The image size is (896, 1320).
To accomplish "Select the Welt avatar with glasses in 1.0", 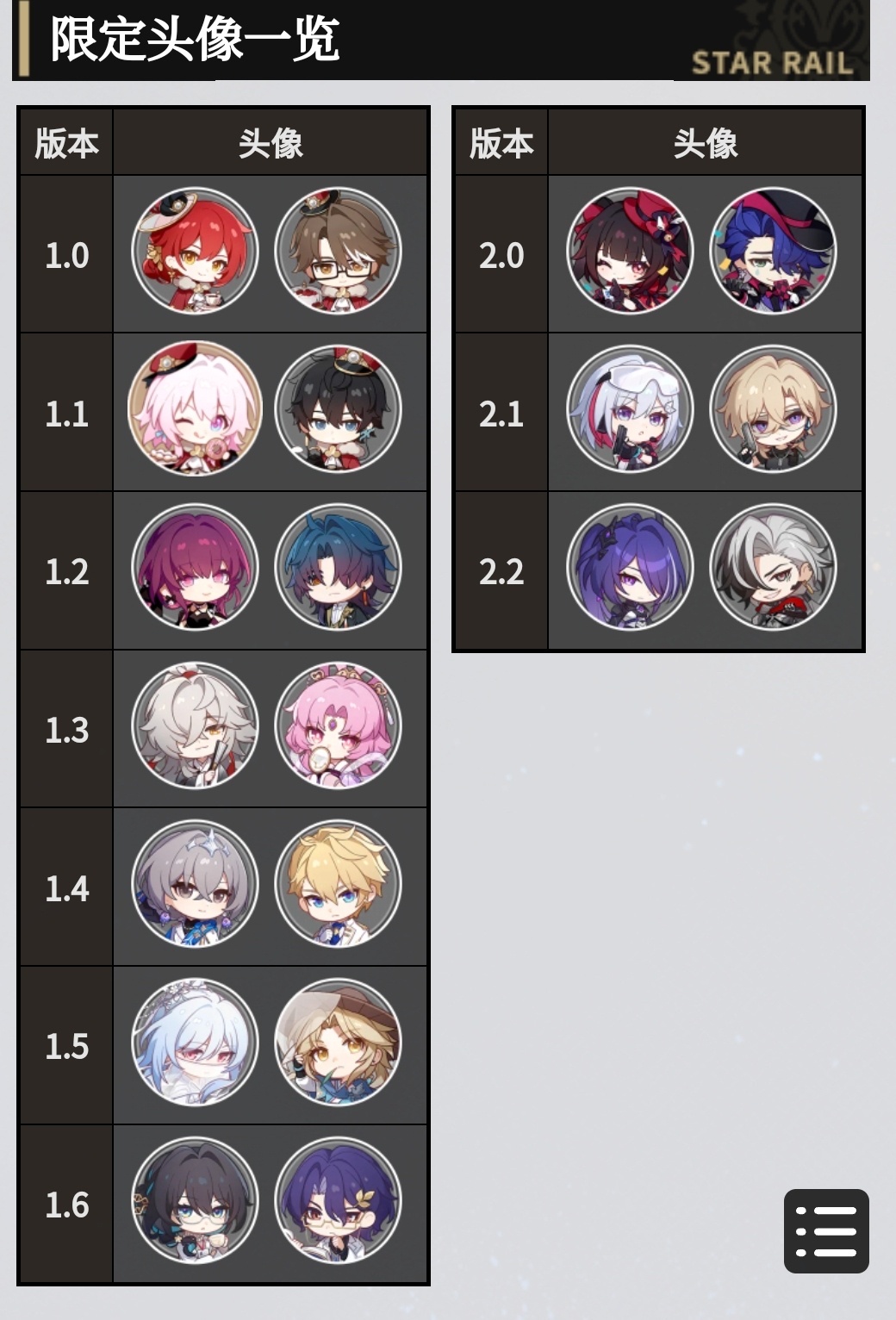I will pos(339,252).
